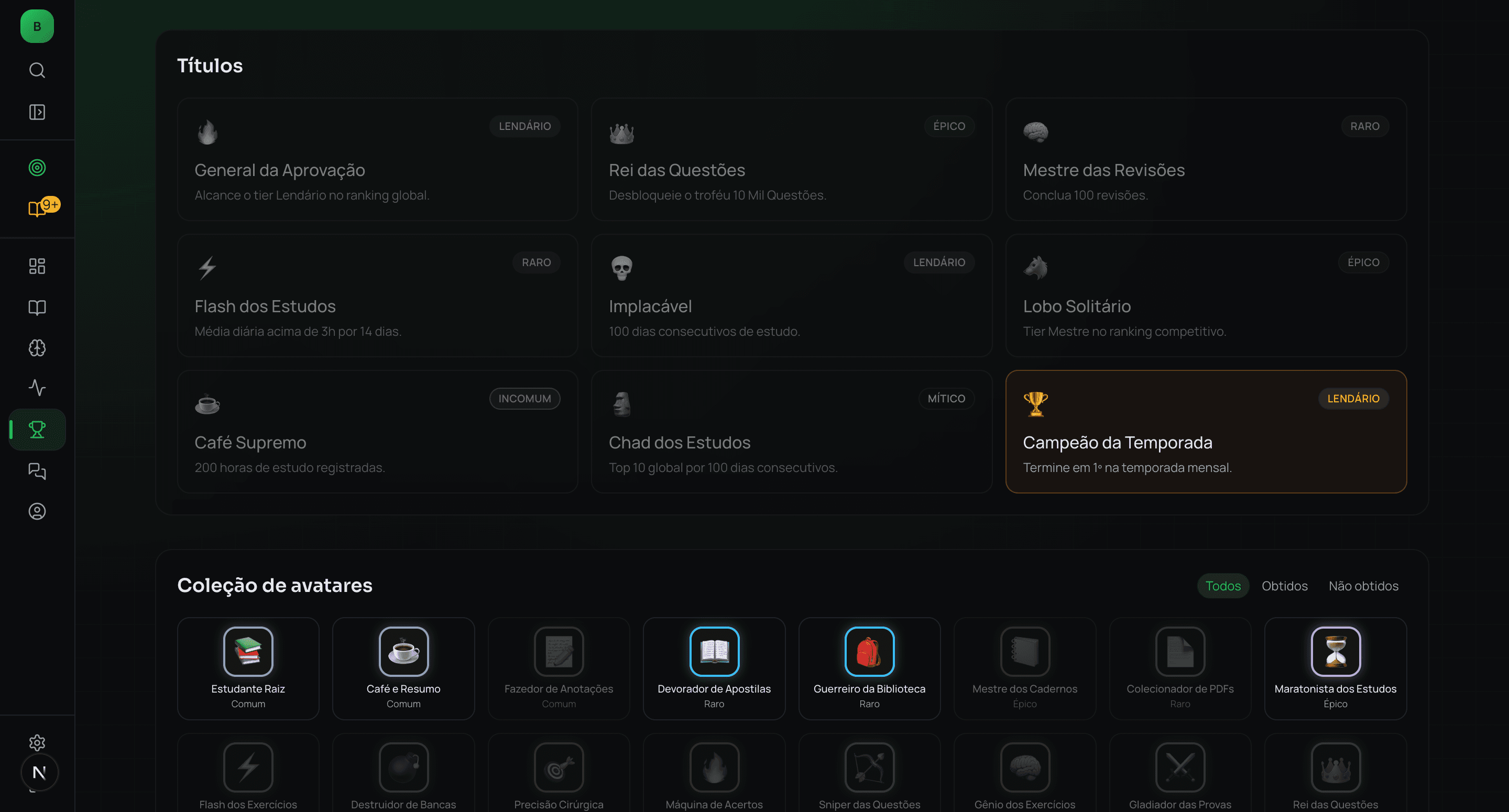Screen dimensions: 1509x812
Task: Open the activity pulse icon in sidebar
Action: (x=37, y=388)
